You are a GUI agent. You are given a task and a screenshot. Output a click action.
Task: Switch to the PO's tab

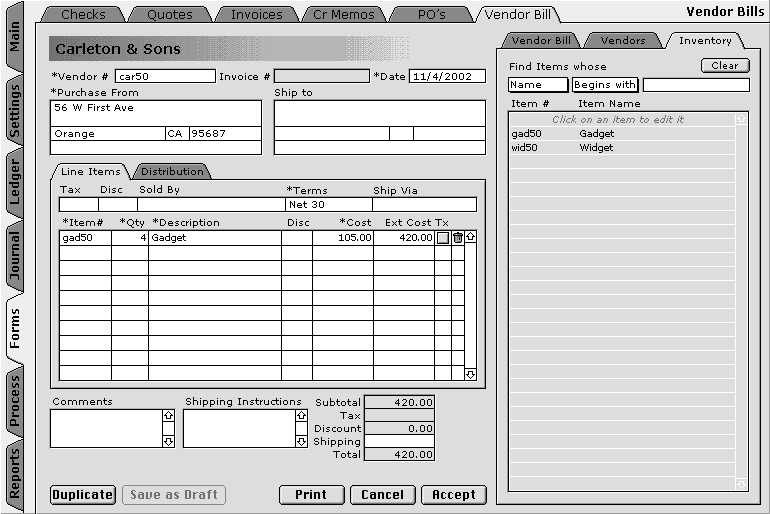(x=432, y=15)
